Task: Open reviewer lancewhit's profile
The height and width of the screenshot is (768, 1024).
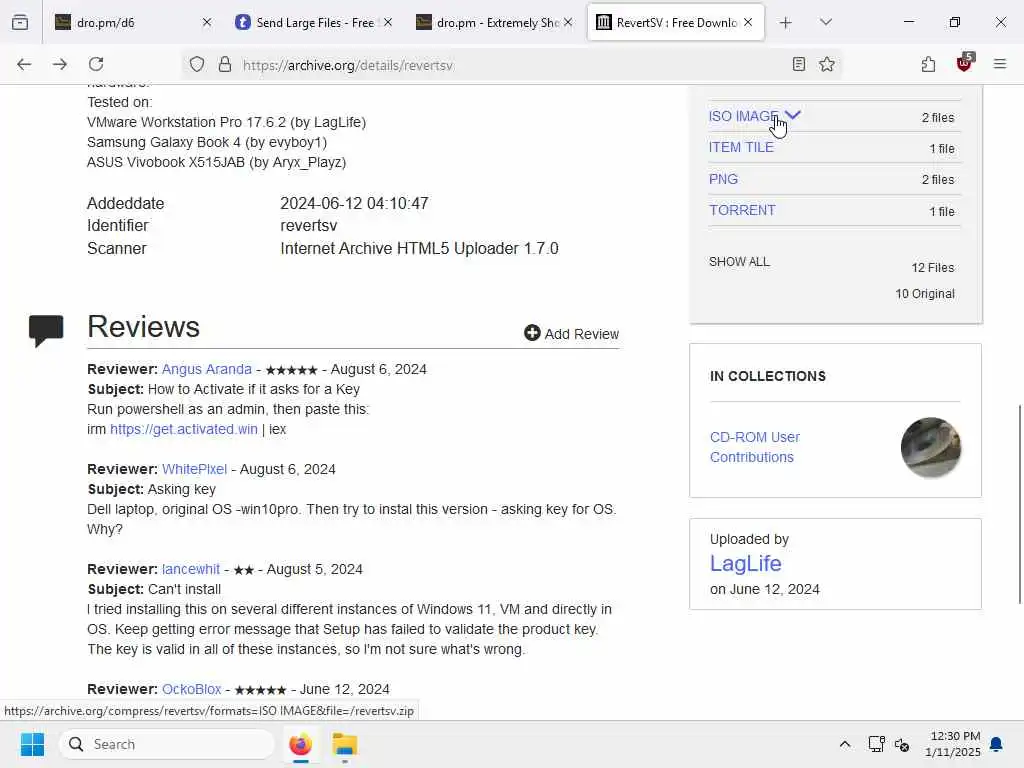Action: click(191, 569)
